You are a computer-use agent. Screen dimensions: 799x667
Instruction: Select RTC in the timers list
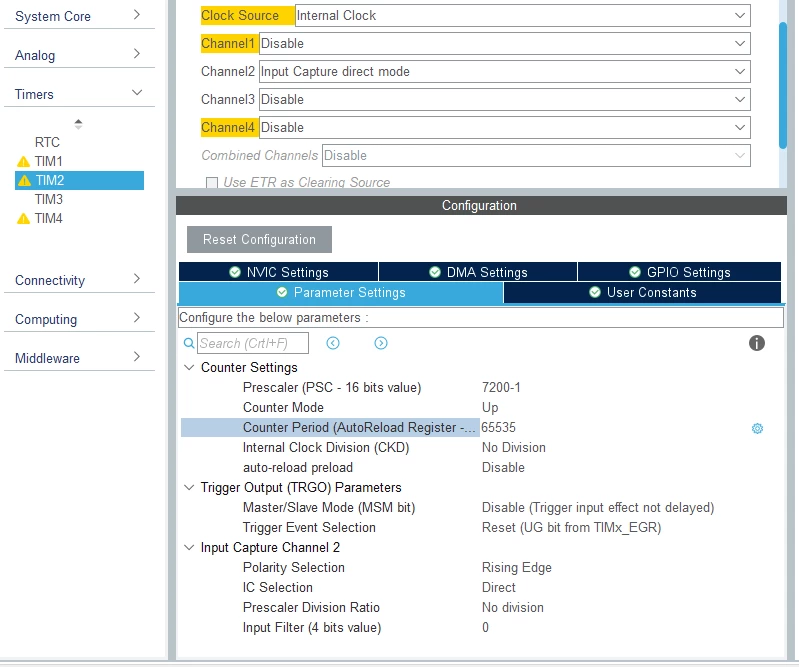coord(47,142)
